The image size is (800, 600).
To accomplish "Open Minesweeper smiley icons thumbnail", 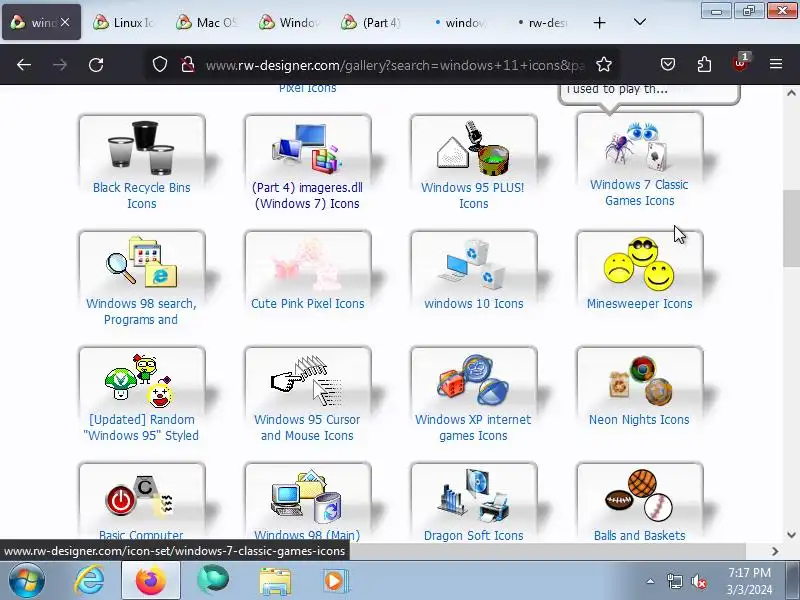I will point(640,263).
